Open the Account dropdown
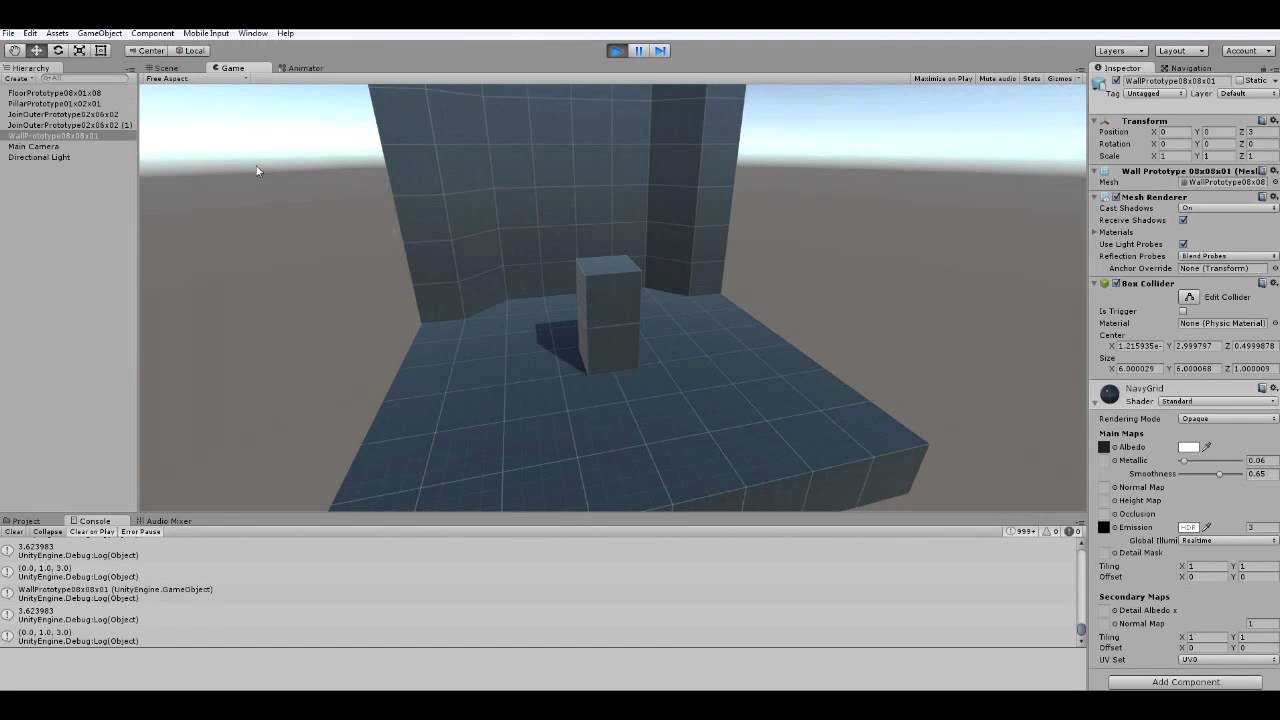1280x720 pixels. 1248,50
